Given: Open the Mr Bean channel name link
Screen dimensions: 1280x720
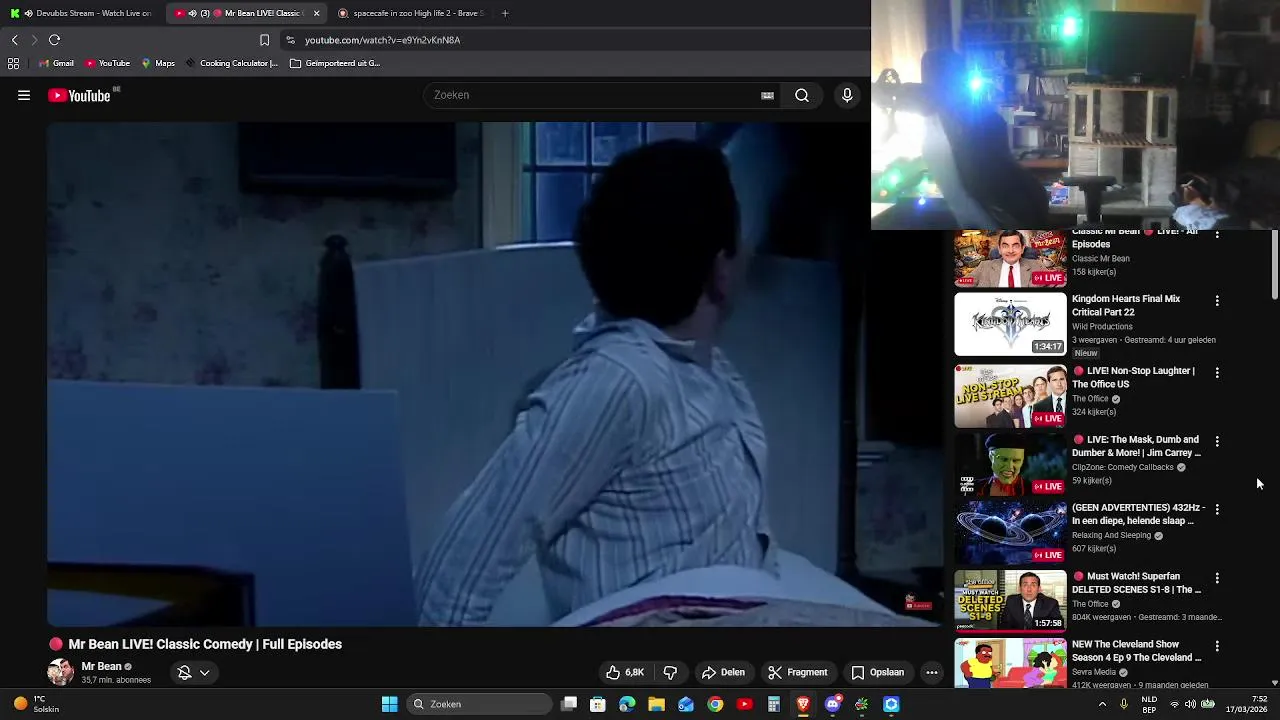Looking at the screenshot, I should (x=101, y=666).
